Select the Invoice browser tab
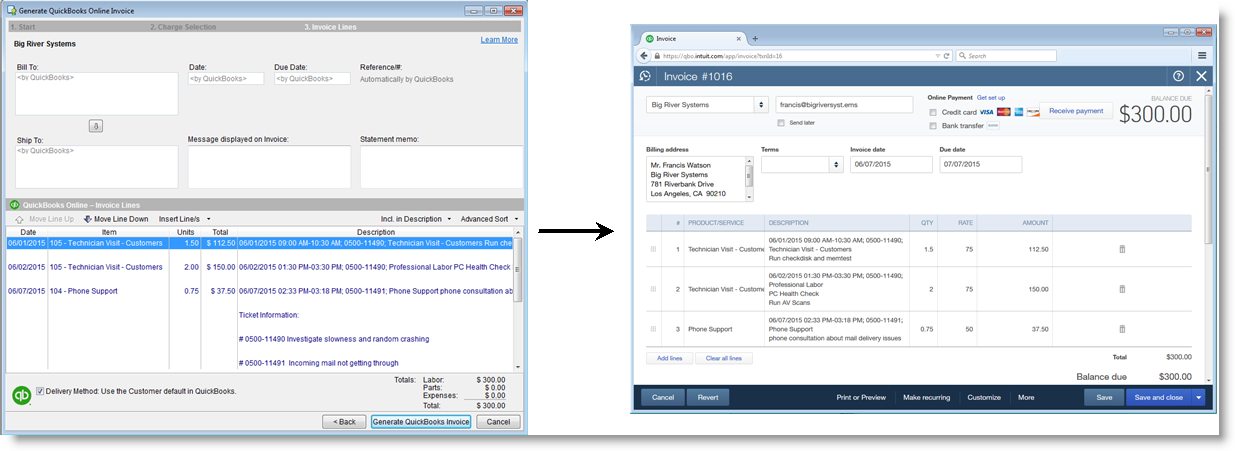 (690, 38)
